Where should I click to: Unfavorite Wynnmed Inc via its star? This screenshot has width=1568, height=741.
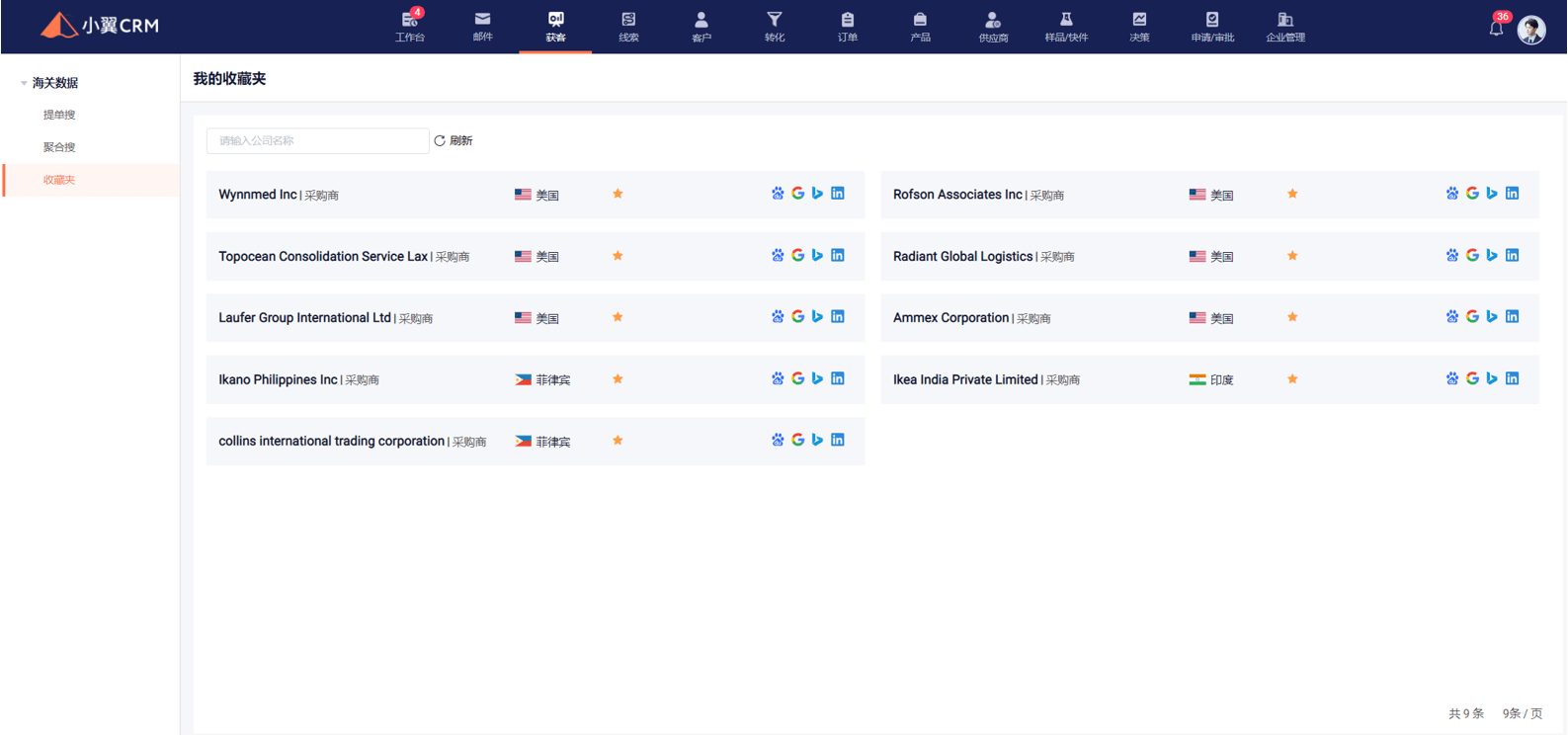618,194
